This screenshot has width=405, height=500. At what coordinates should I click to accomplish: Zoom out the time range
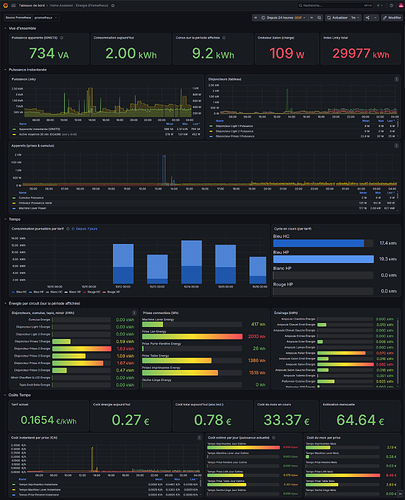click(x=319, y=18)
